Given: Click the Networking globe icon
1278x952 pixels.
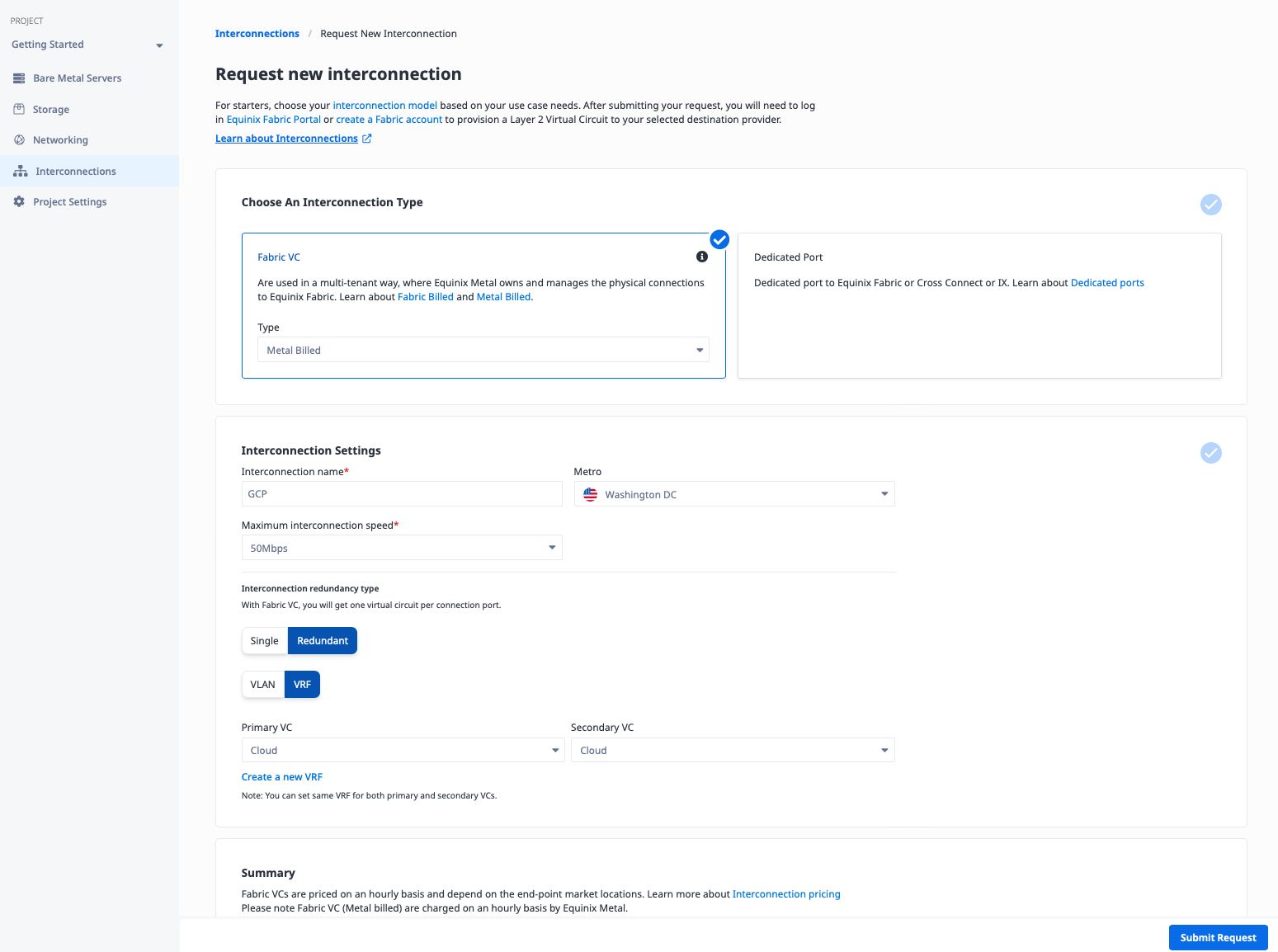Looking at the screenshot, I should [x=19, y=140].
